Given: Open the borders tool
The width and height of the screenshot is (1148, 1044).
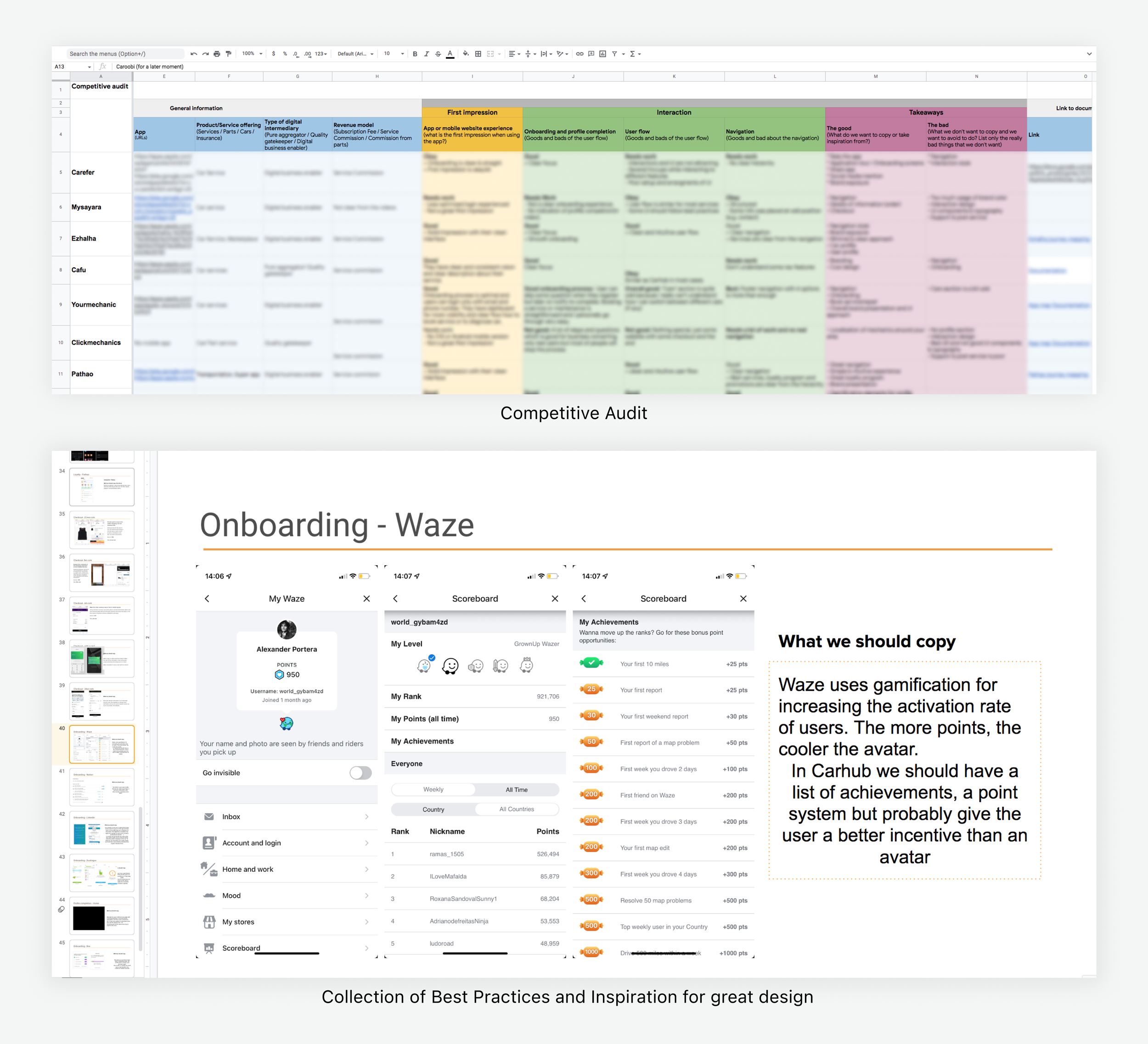Looking at the screenshot, I should [x=478, y=54].
